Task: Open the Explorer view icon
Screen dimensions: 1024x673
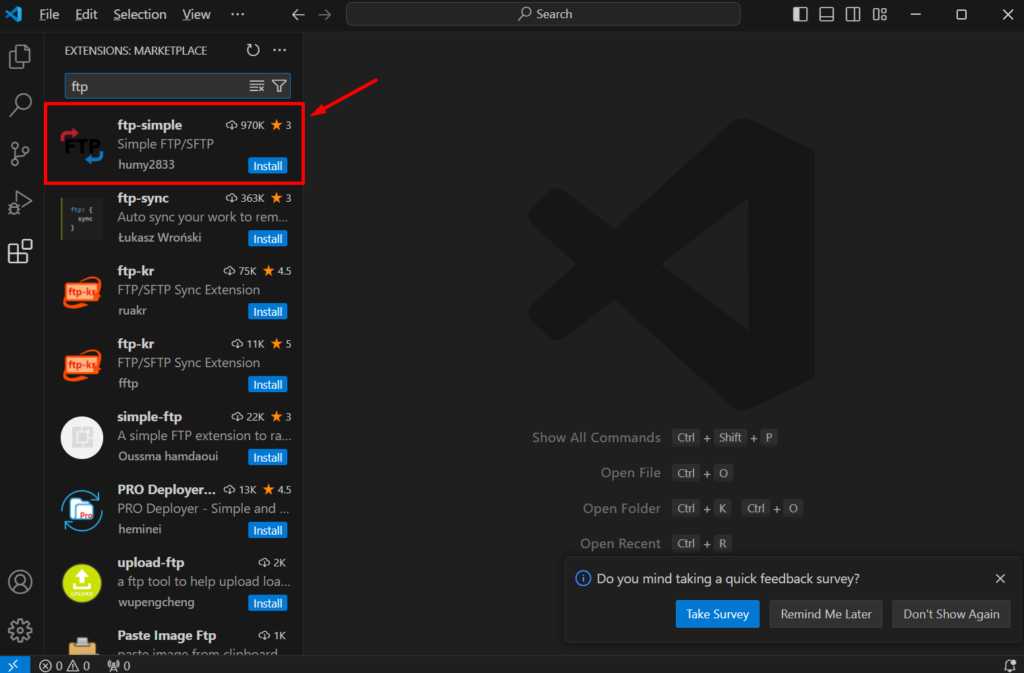Action: pyautogui.click(x=20, y=57)
